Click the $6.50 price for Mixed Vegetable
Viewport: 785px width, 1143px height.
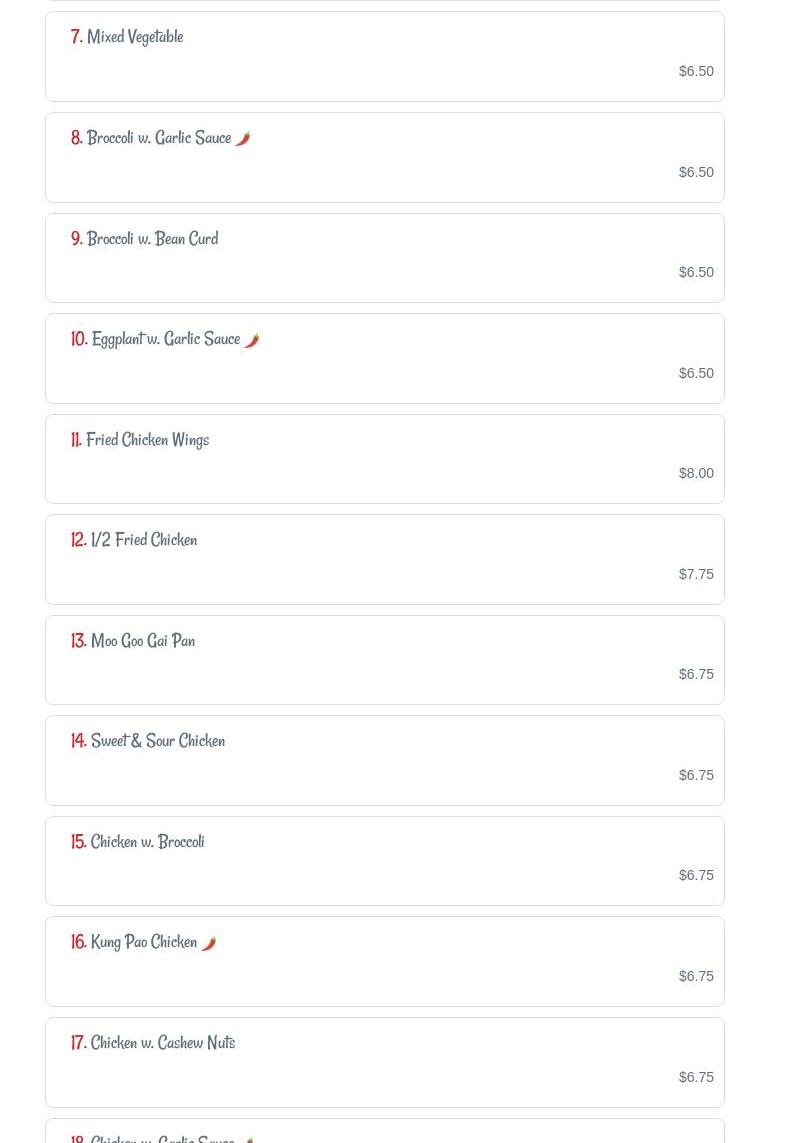696,71
